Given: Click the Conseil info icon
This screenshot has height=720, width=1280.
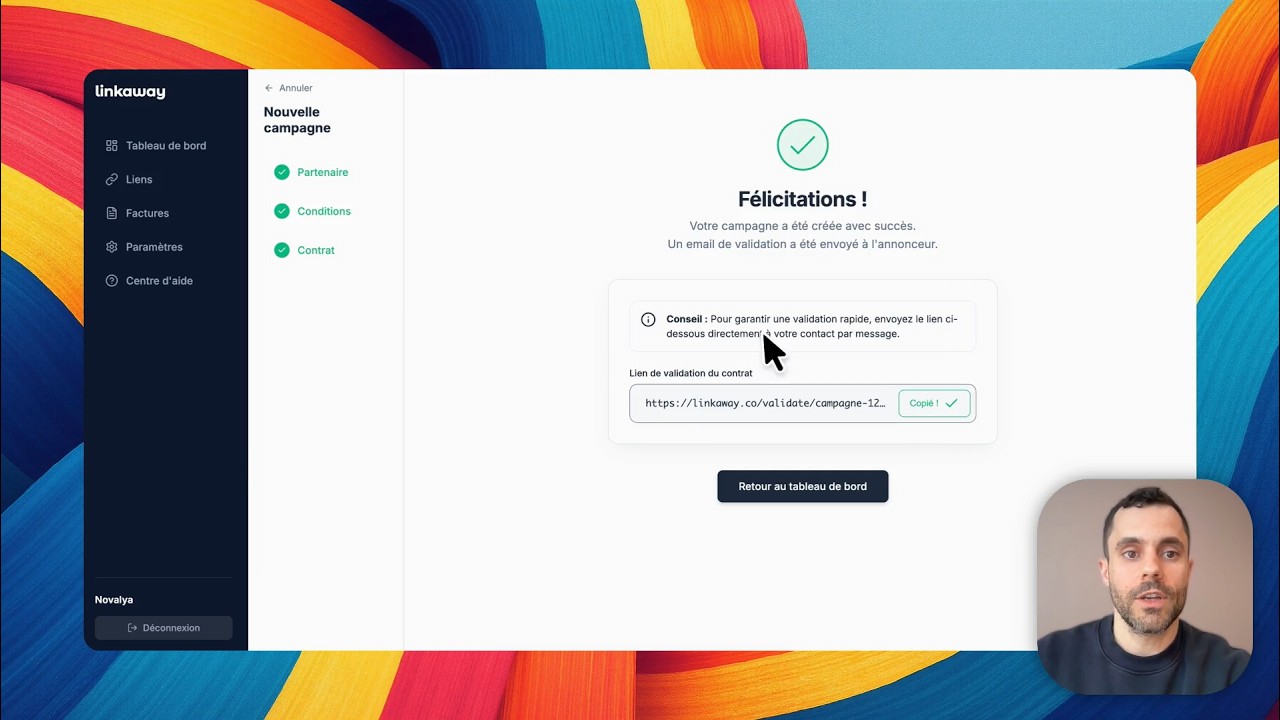Looking at the screenshot, I should click(648, 320).
